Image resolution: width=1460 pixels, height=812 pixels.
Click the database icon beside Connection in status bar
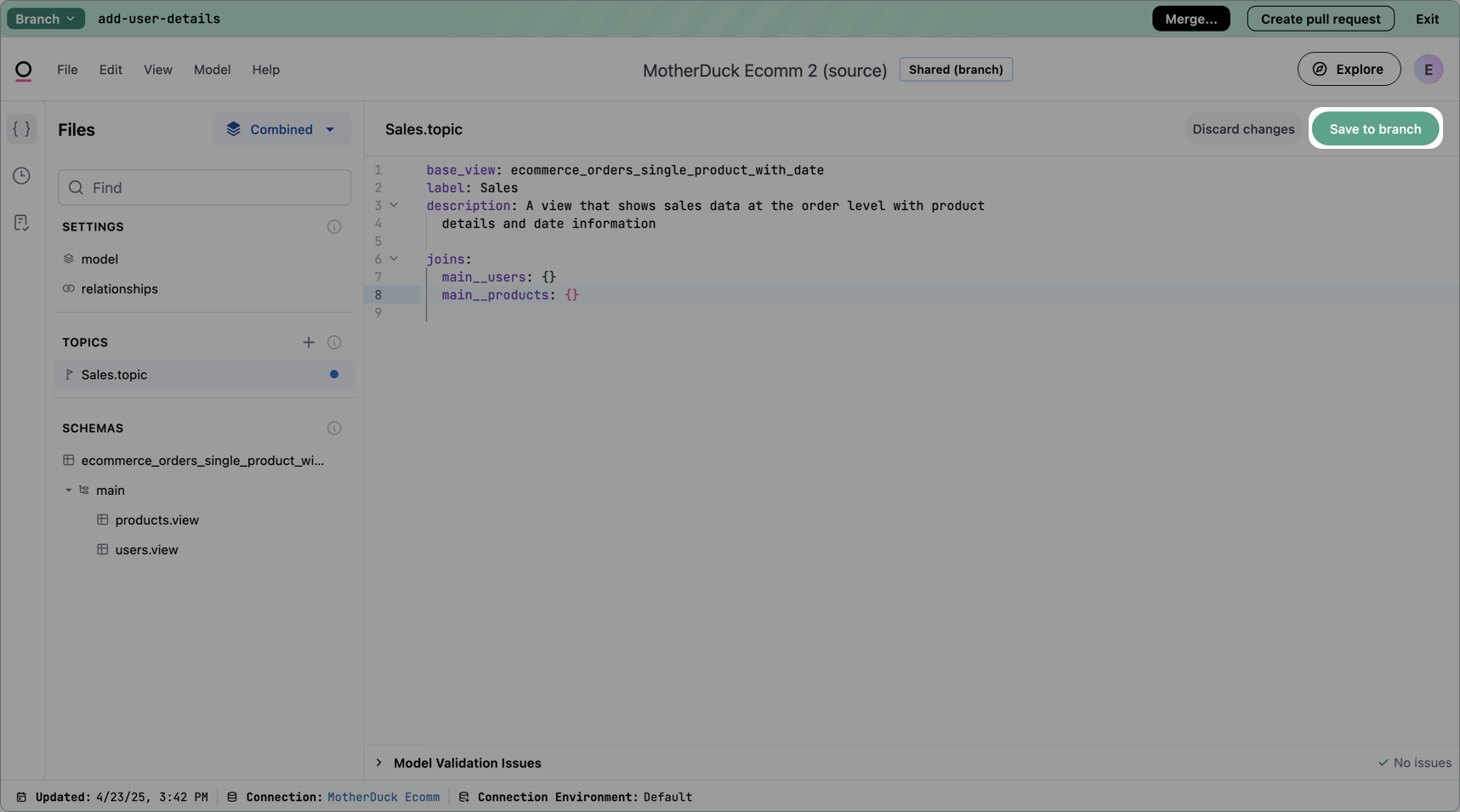coord(232,797)
